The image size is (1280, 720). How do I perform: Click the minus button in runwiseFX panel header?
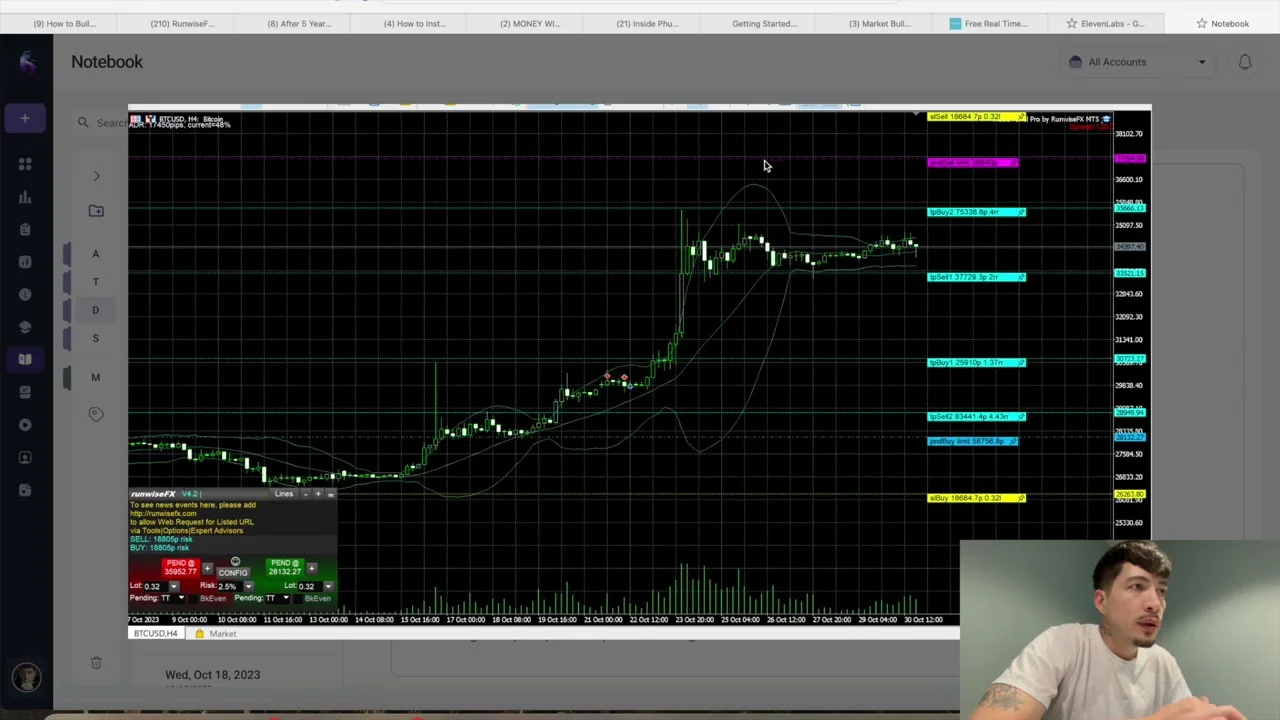click(x=306, y=494)
